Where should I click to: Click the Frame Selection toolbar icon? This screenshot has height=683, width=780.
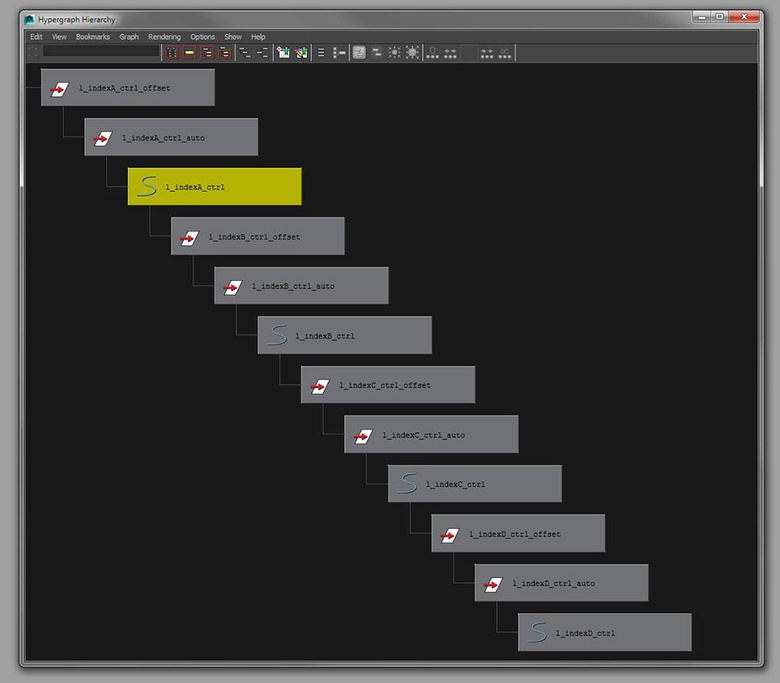189,52
